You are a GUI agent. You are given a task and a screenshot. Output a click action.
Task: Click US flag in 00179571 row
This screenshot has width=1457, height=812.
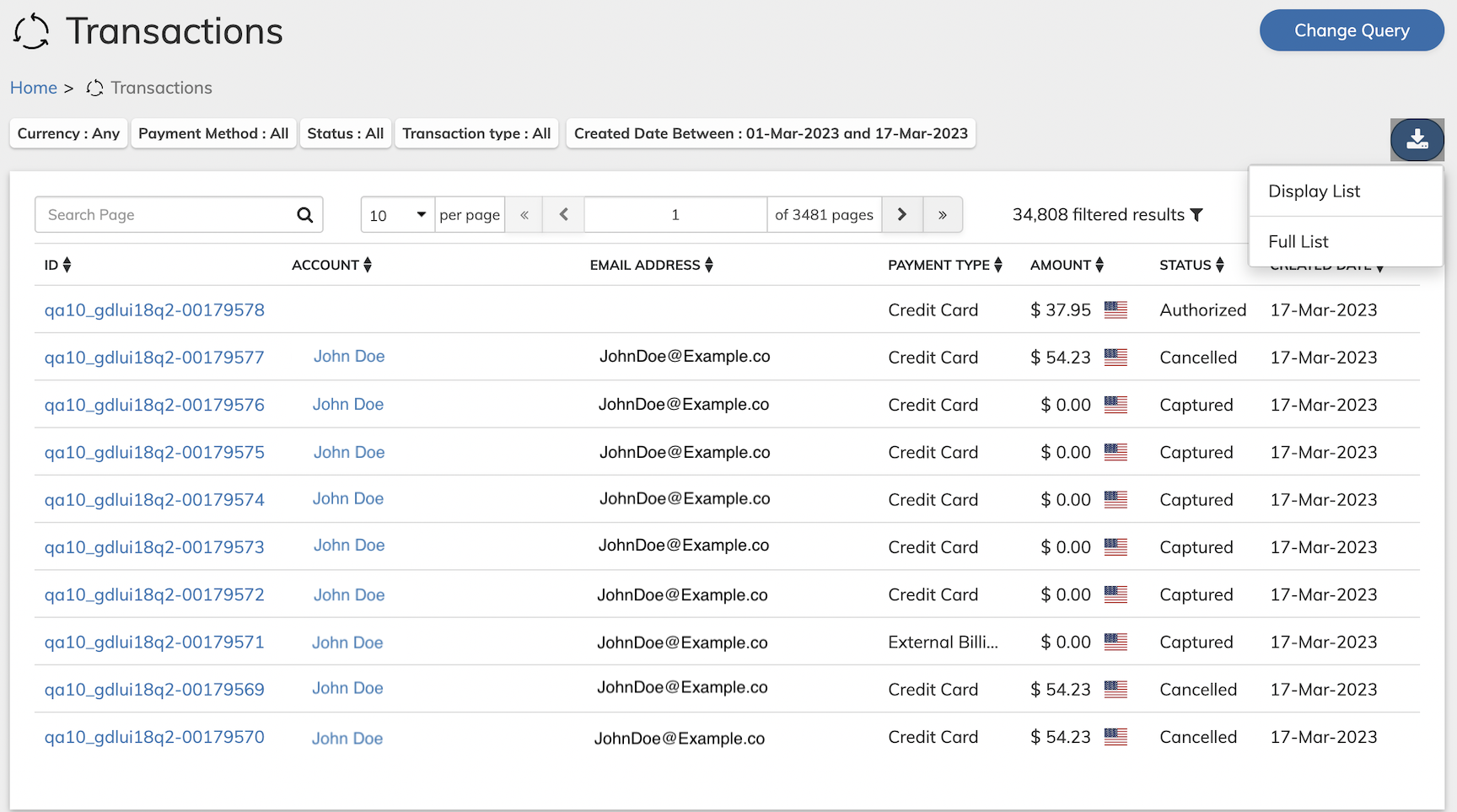pyautogui.click(x=1116, y=642)
